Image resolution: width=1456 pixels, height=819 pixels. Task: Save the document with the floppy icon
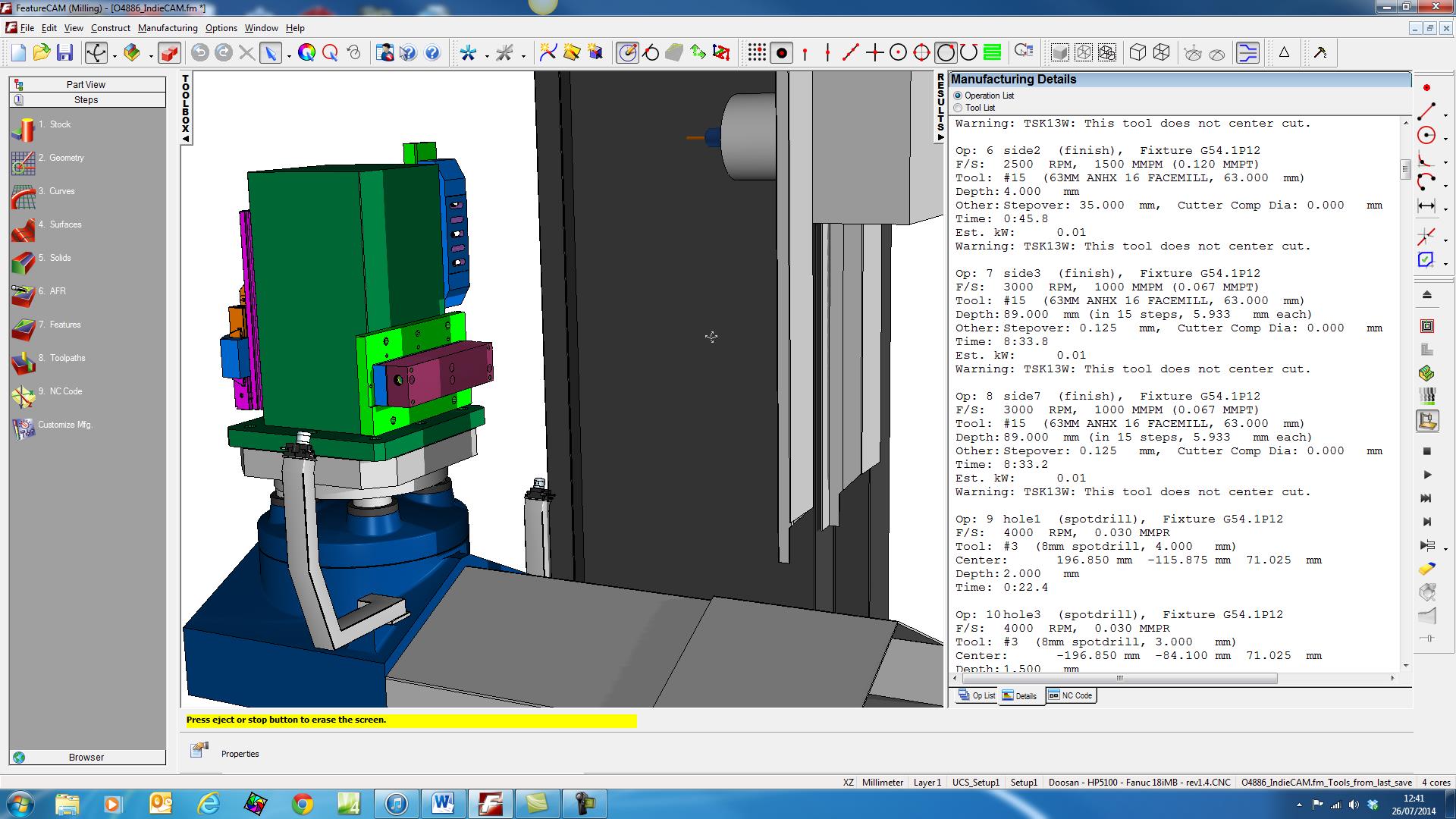[64, 52]
